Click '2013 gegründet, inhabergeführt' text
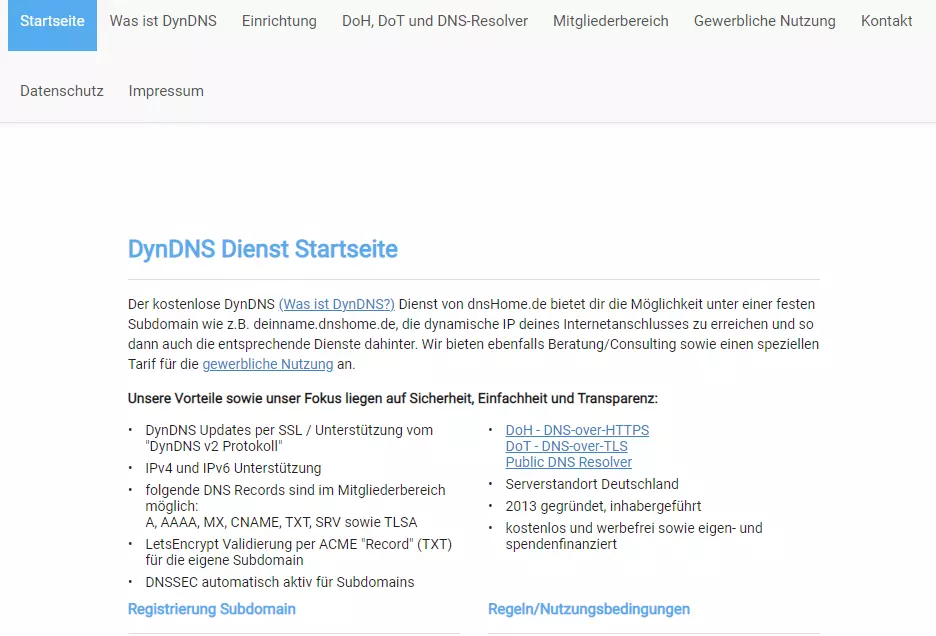 (x=603, y=506)
